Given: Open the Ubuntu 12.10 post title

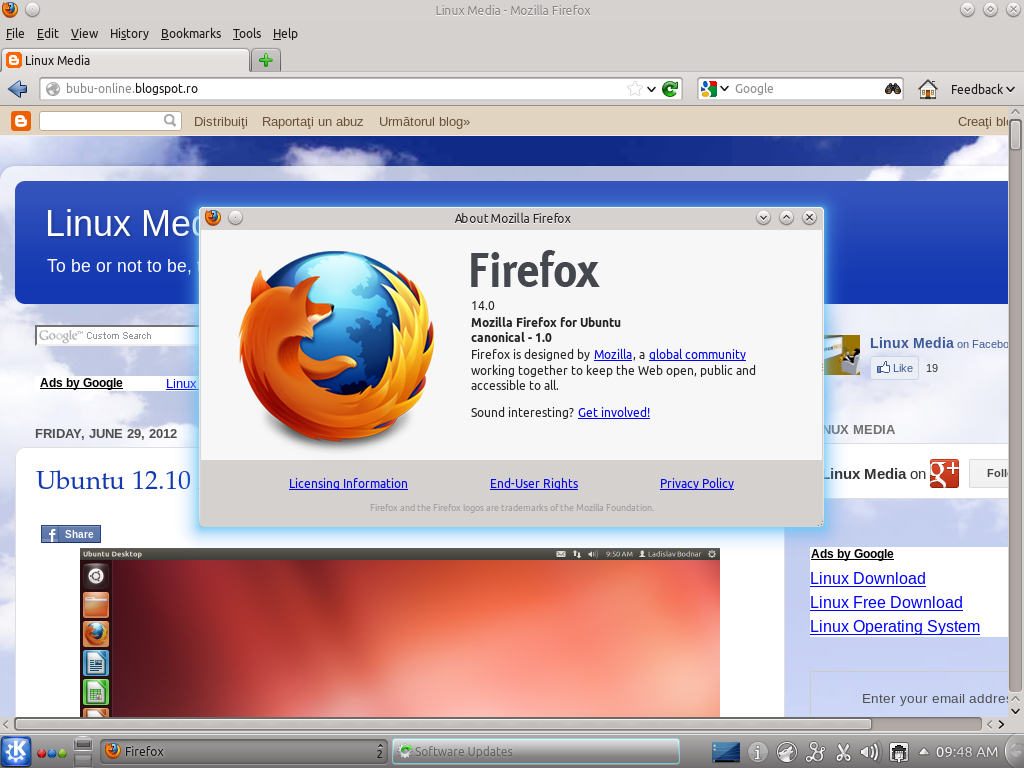Looking at the screenshot, I should coord(114,481).
